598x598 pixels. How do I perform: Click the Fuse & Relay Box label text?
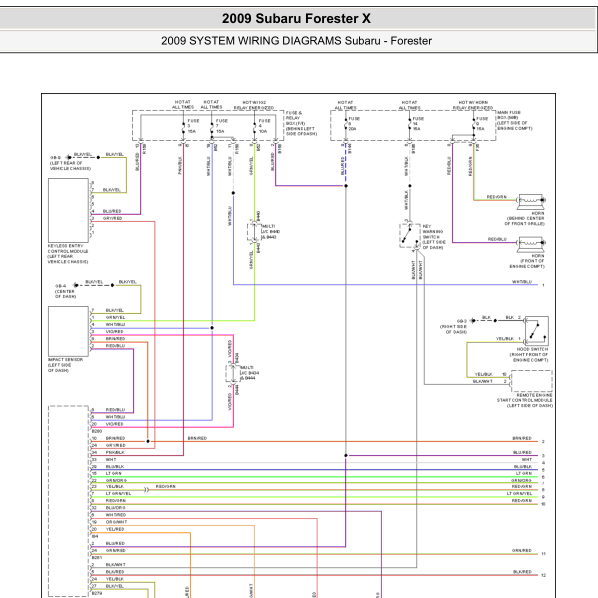(x=301, y=123)
